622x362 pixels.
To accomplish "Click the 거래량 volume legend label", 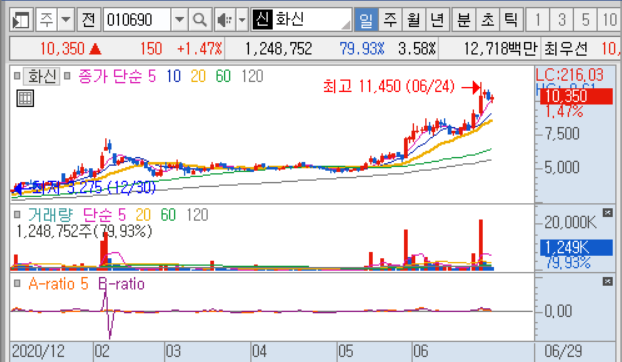I will (x=50, y=215).
